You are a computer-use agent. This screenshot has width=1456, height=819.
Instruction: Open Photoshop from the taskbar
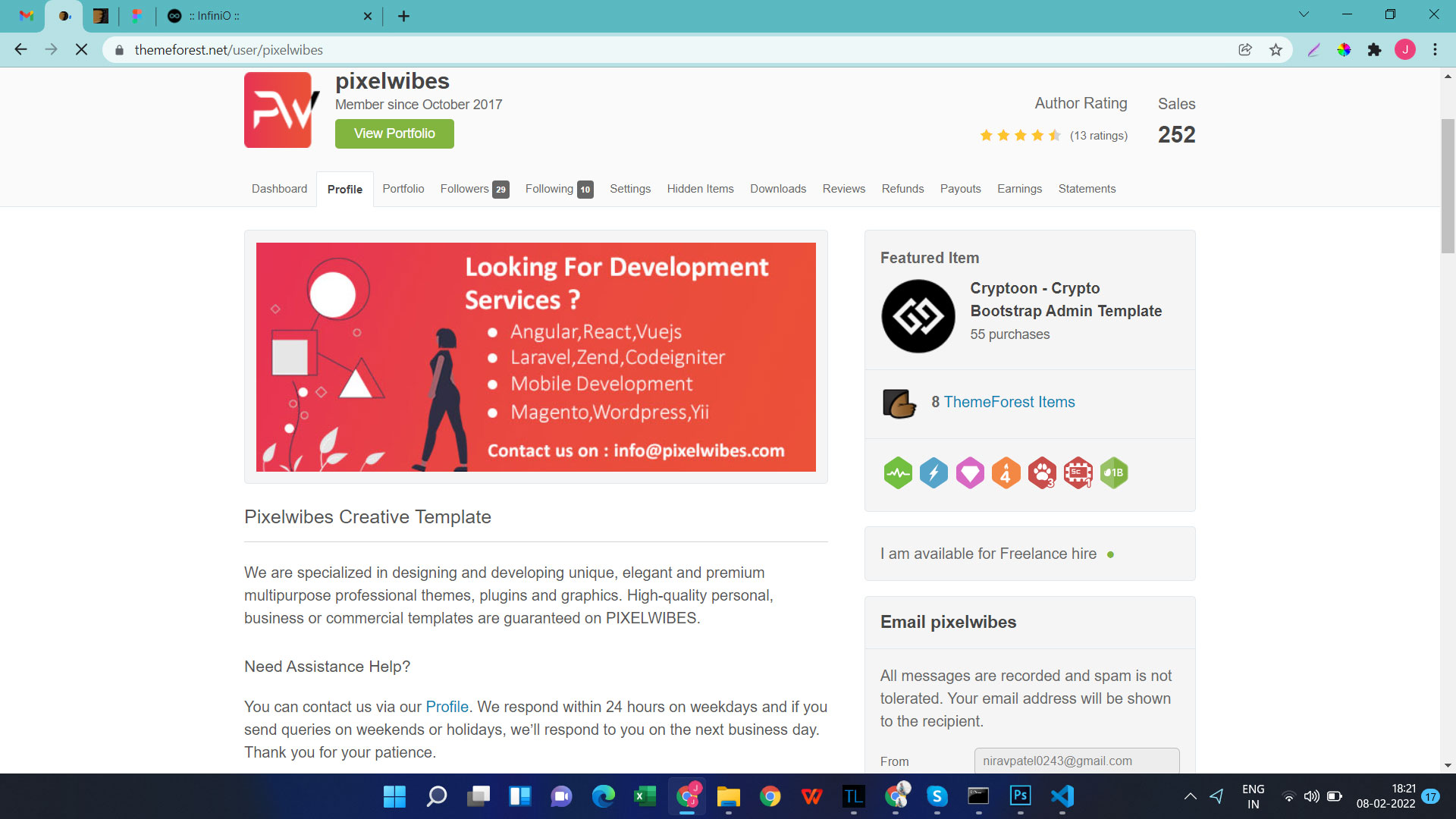click(1020, 795)
